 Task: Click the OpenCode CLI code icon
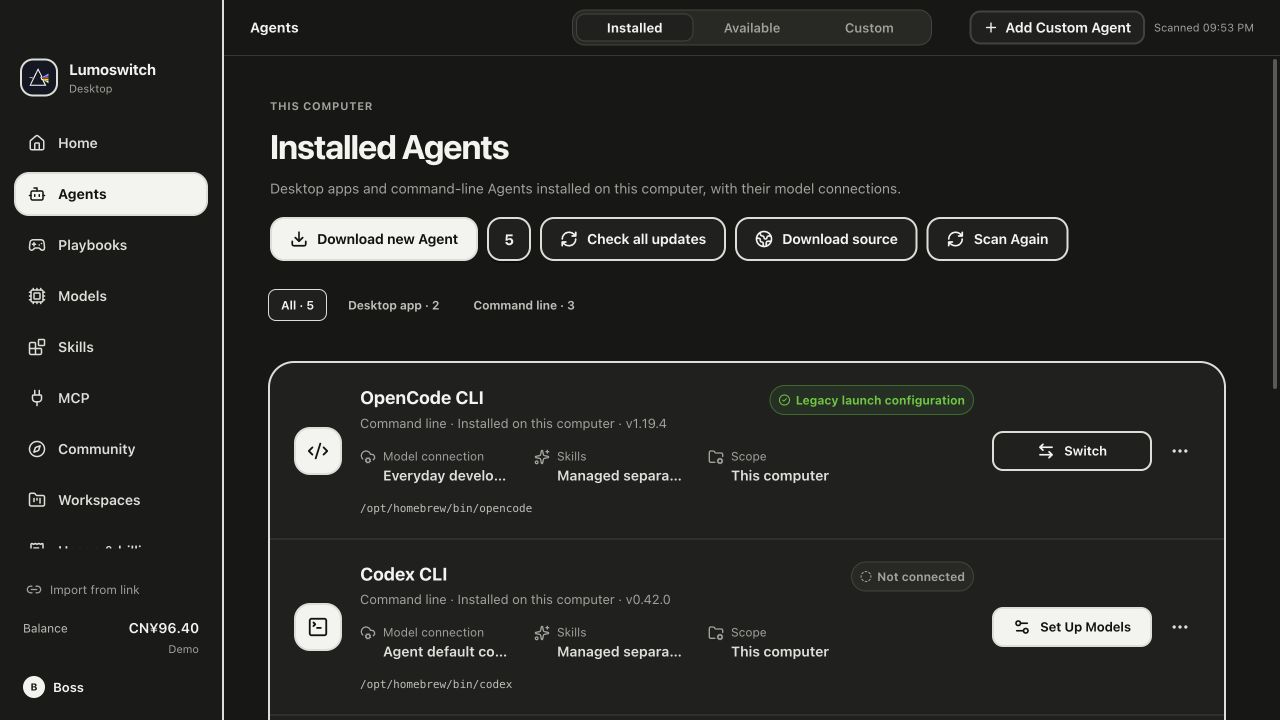318,451
